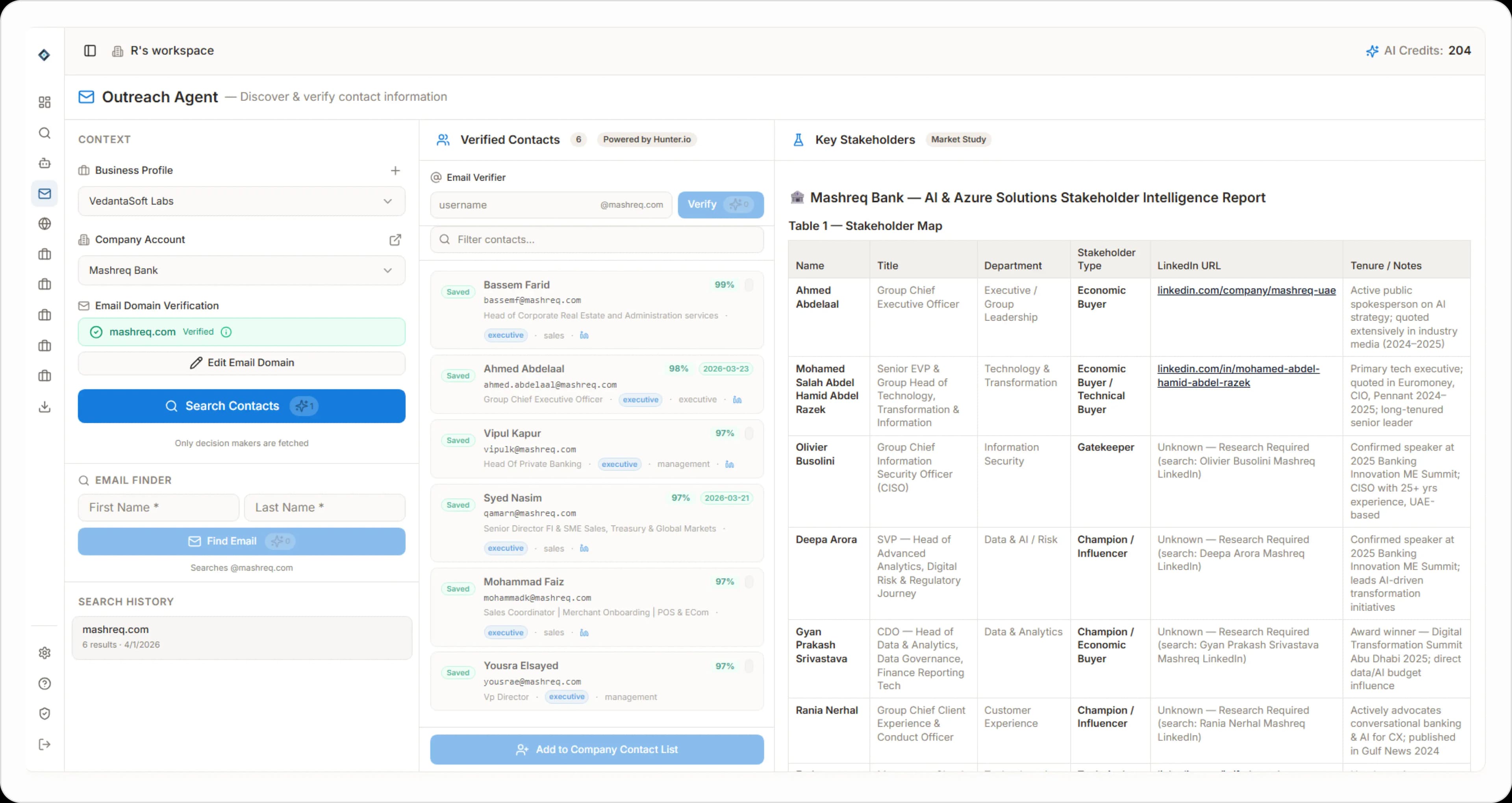This screenshot has height=803, width=1512.
Task: Click Search Contacts button
Action: (x=241, y=406)
